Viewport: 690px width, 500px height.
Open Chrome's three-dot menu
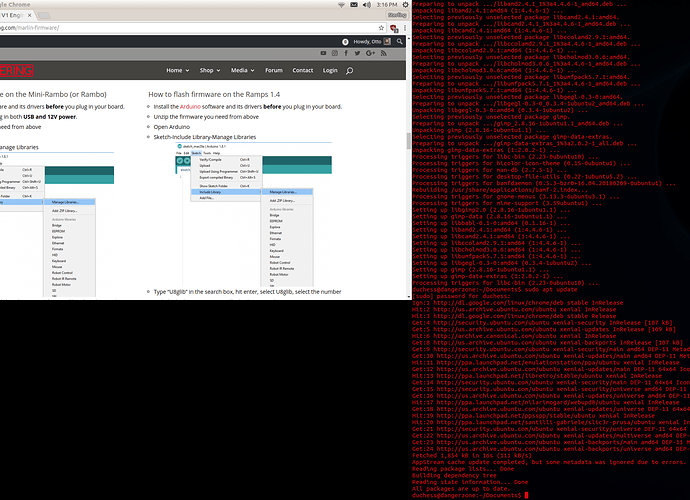(x=405, y=28)
